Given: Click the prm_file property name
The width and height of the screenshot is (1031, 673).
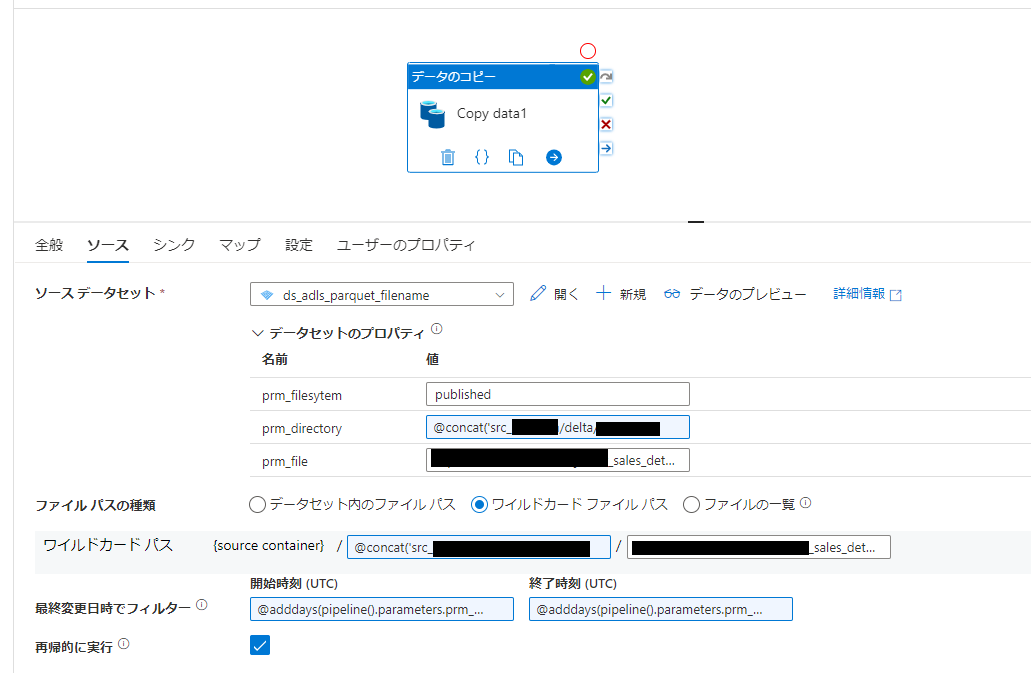Looking at the screenshot, I should 285,461.
